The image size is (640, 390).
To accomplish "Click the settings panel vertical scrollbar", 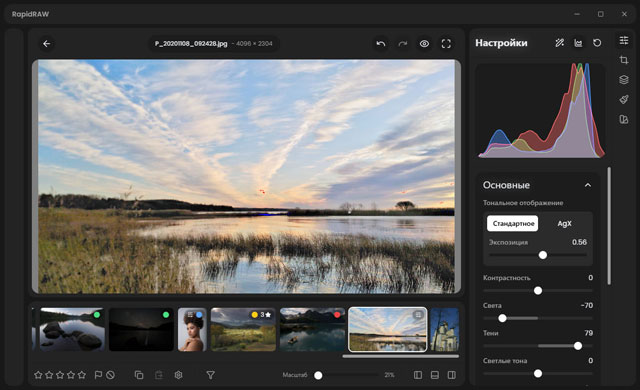I will pyautogui.click(x=609, y=226).
